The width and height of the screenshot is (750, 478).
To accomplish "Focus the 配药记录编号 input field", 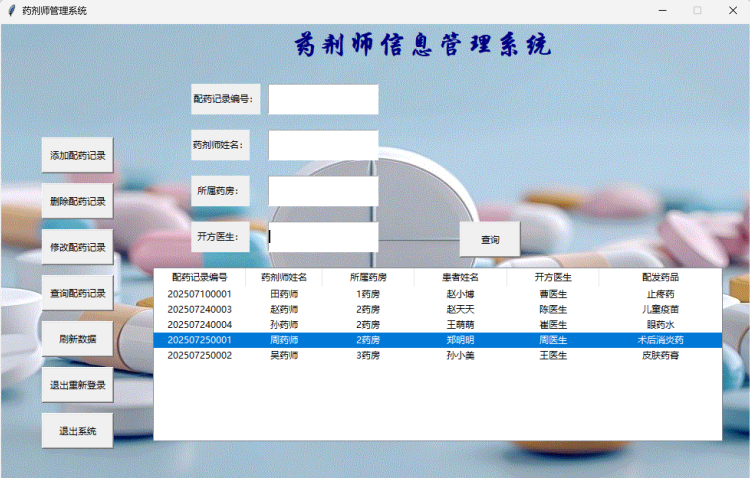I will 323,100.
